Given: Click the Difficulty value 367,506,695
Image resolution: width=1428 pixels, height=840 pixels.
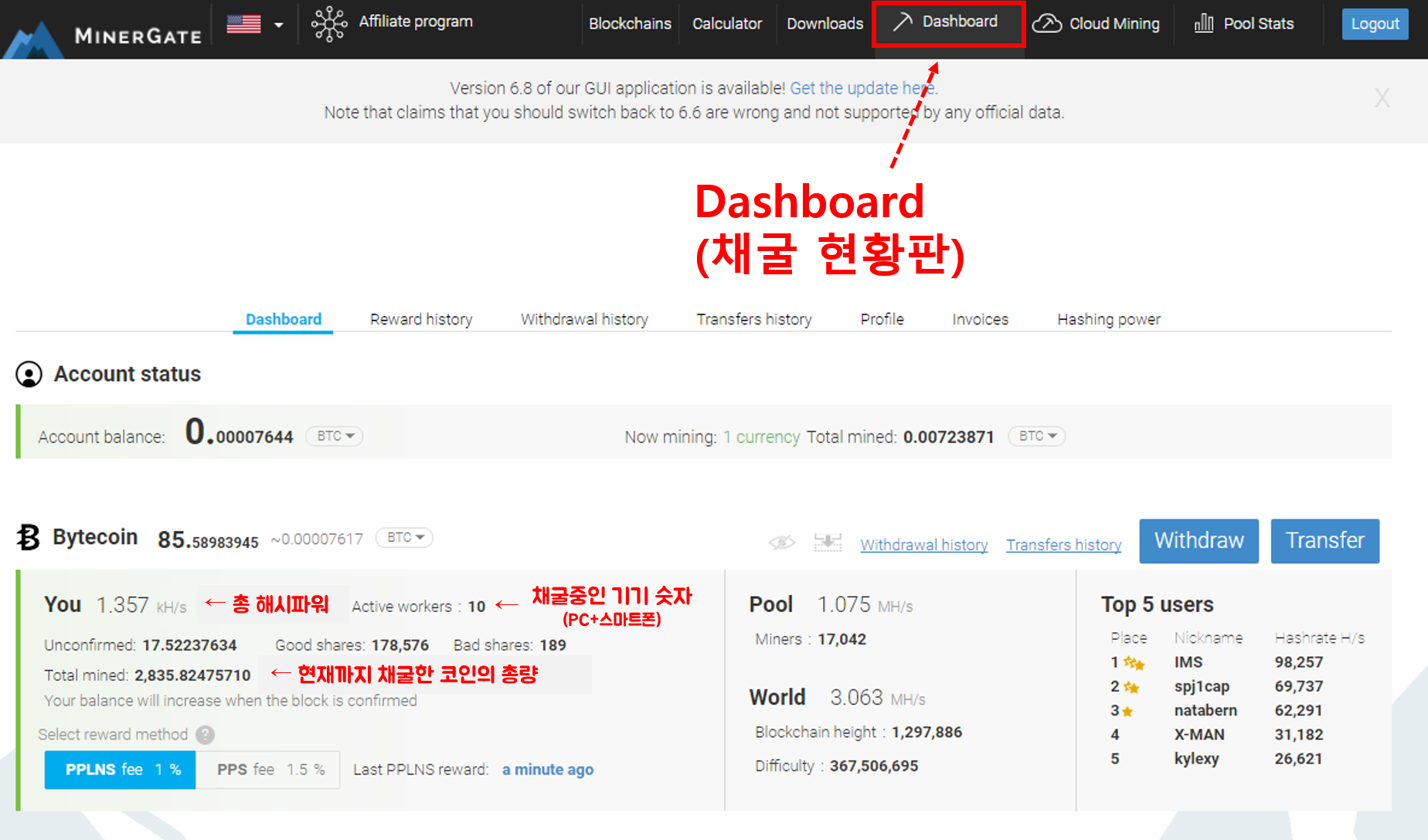Looking at the screenshot, I should 874,766.
